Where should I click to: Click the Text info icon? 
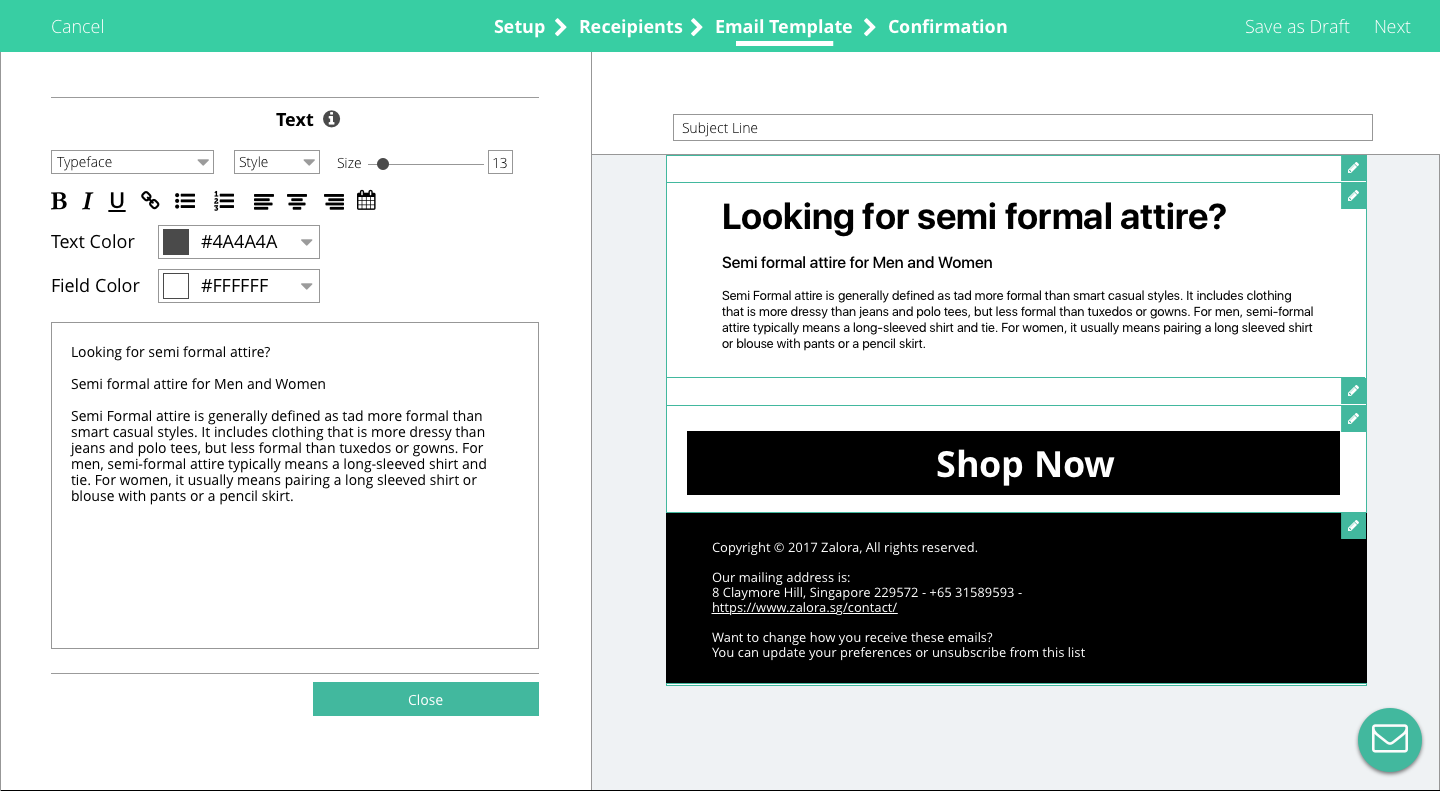pyautogui.click(x=332, y=119)
